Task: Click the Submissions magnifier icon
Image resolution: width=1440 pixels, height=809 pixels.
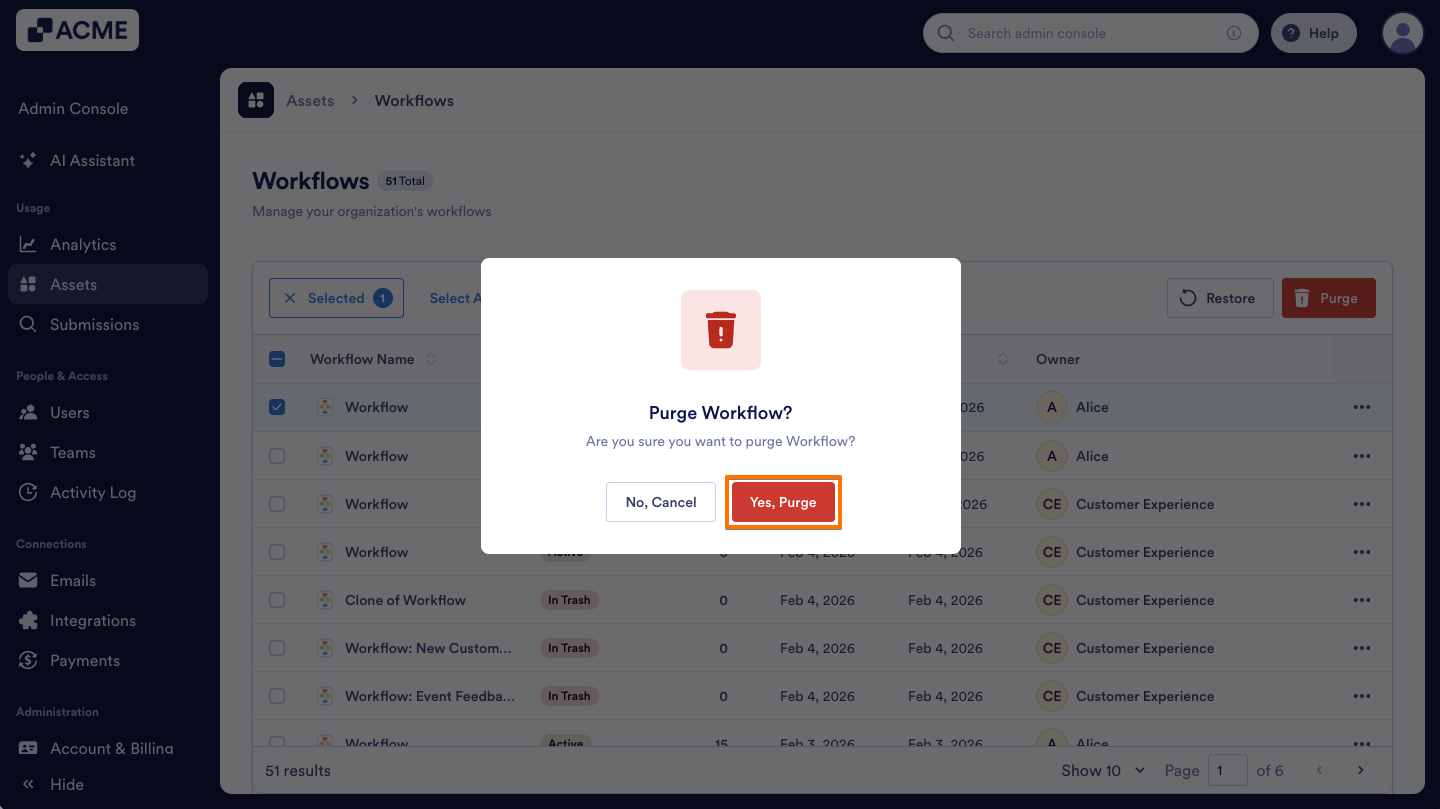Action: coord(28,324)
